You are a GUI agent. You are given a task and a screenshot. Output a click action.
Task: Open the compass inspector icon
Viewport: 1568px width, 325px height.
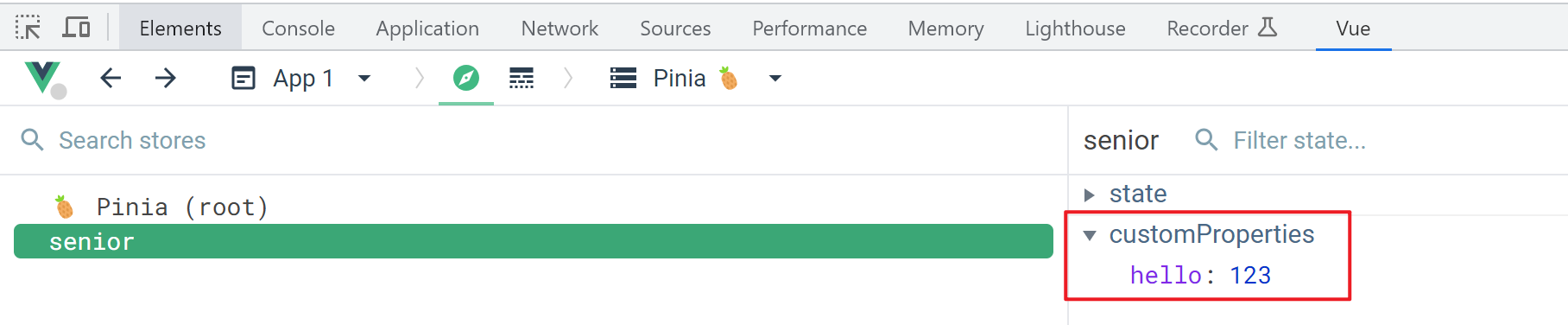click(x=466, y=78)
